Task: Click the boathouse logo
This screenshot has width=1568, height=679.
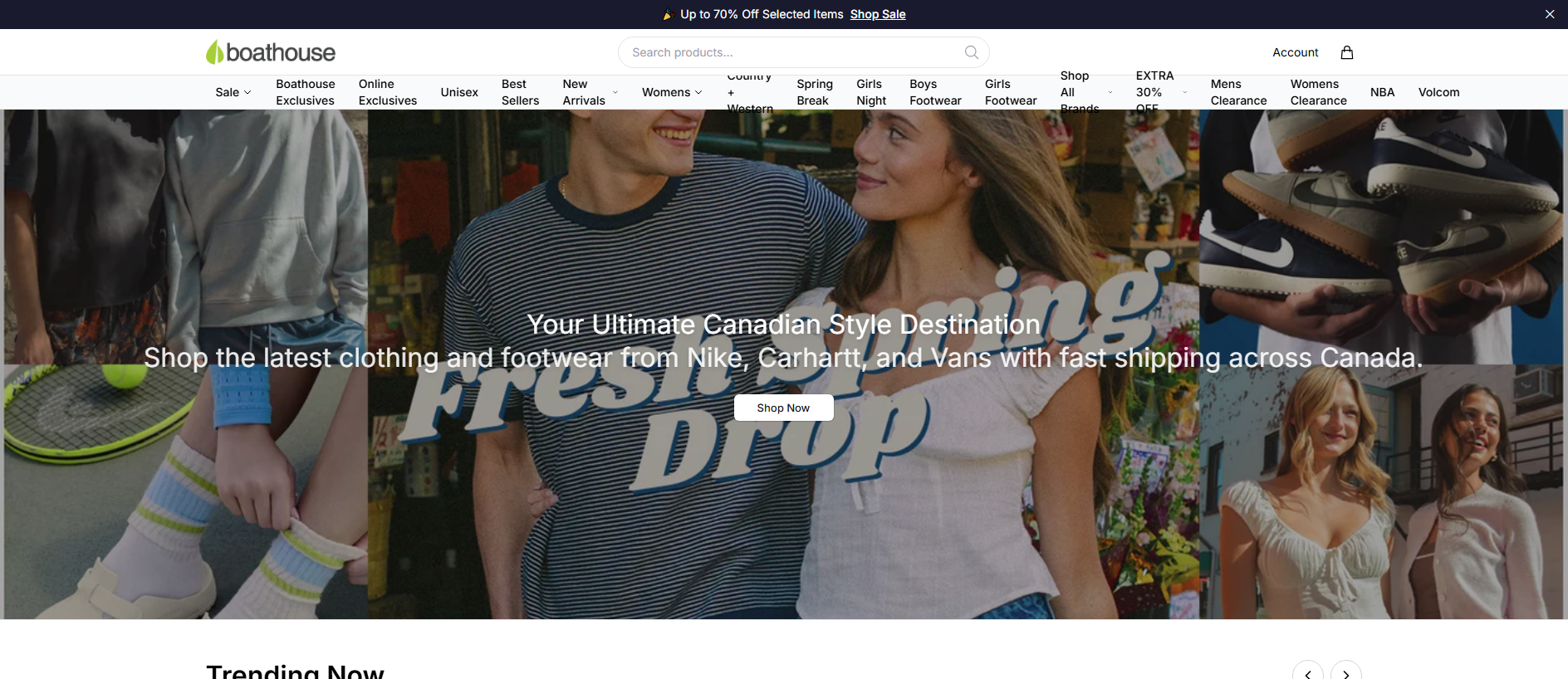Action: (271, 52)
